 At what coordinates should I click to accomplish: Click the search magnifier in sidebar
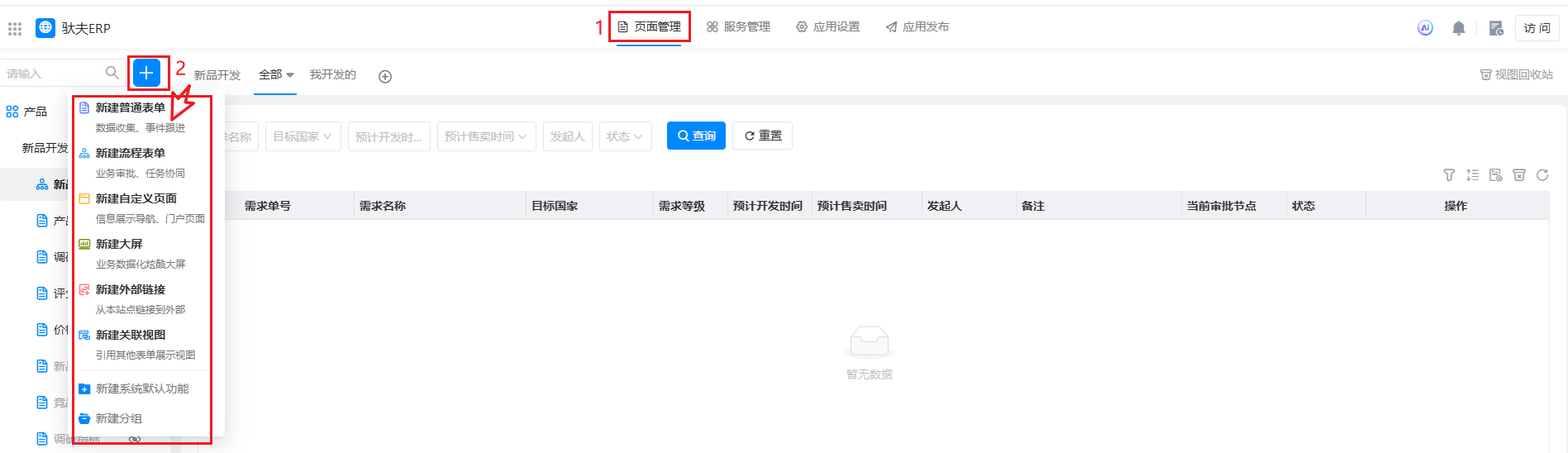coord(112,74)
